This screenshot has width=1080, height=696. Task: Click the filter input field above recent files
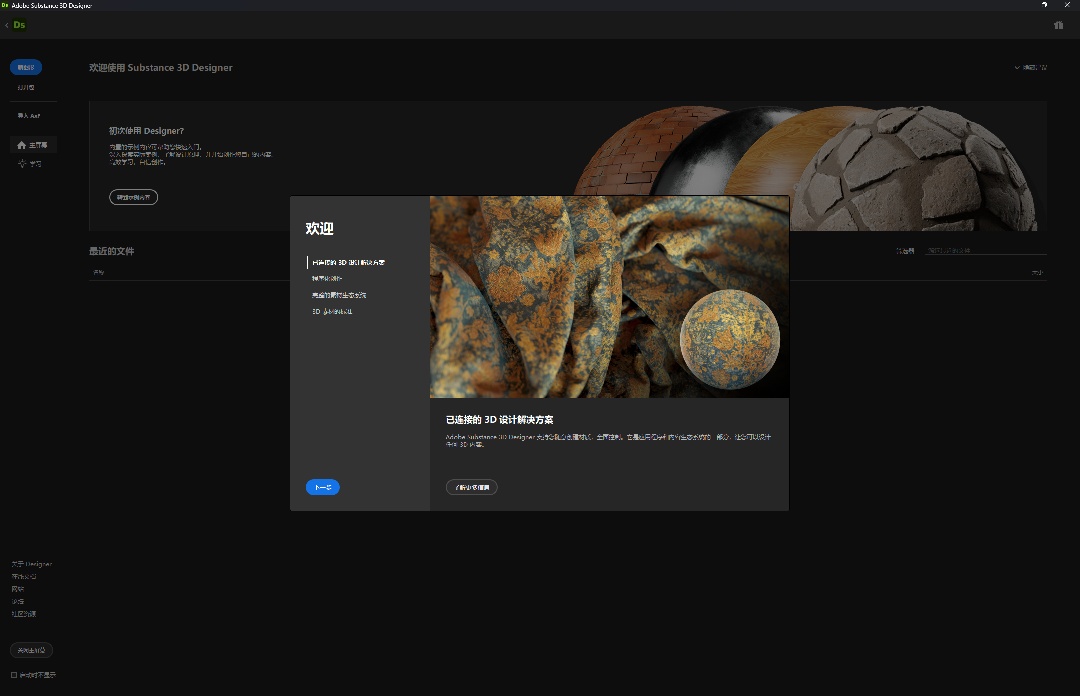coord(986,250)
